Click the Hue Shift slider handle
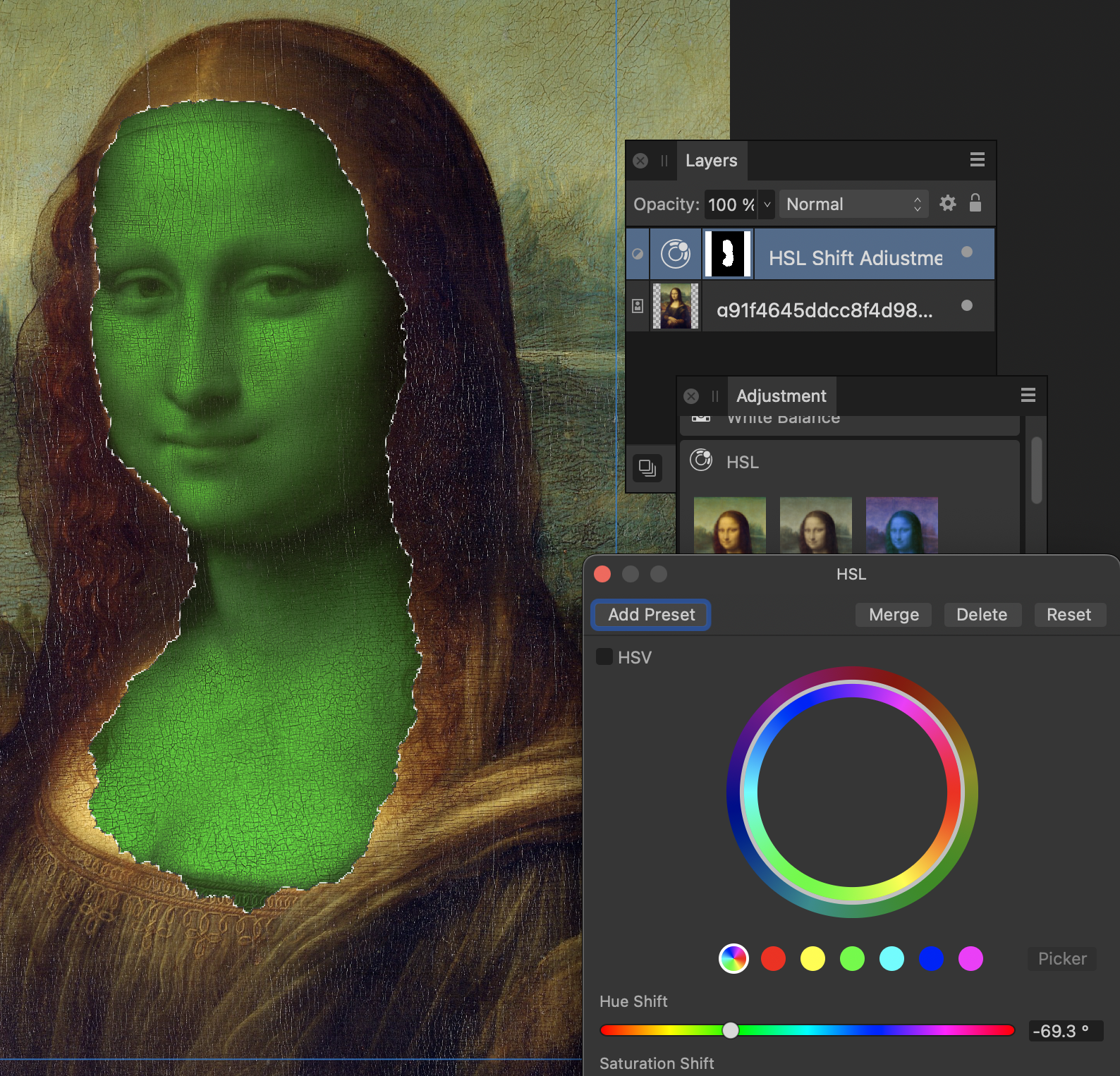Image resolution: width=1120 pixels, height=1076 pixels. click(x=731, y=1030)
